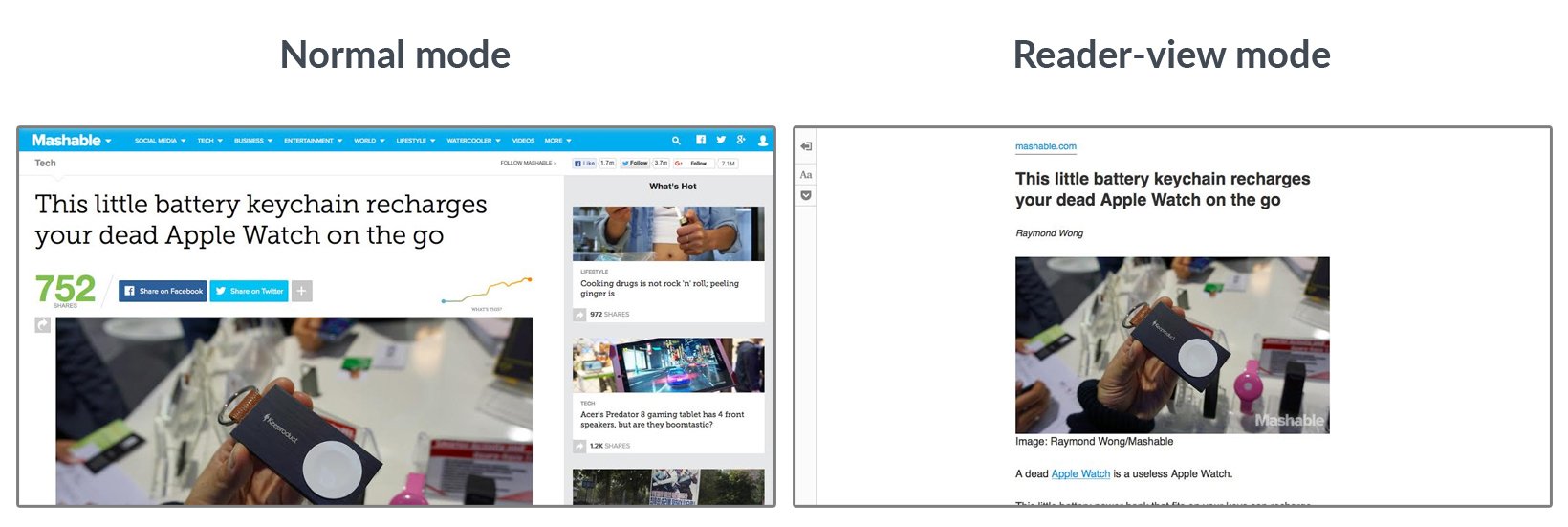Open the Videos menu item
The image size is (1568, 527).
[523, 141]
